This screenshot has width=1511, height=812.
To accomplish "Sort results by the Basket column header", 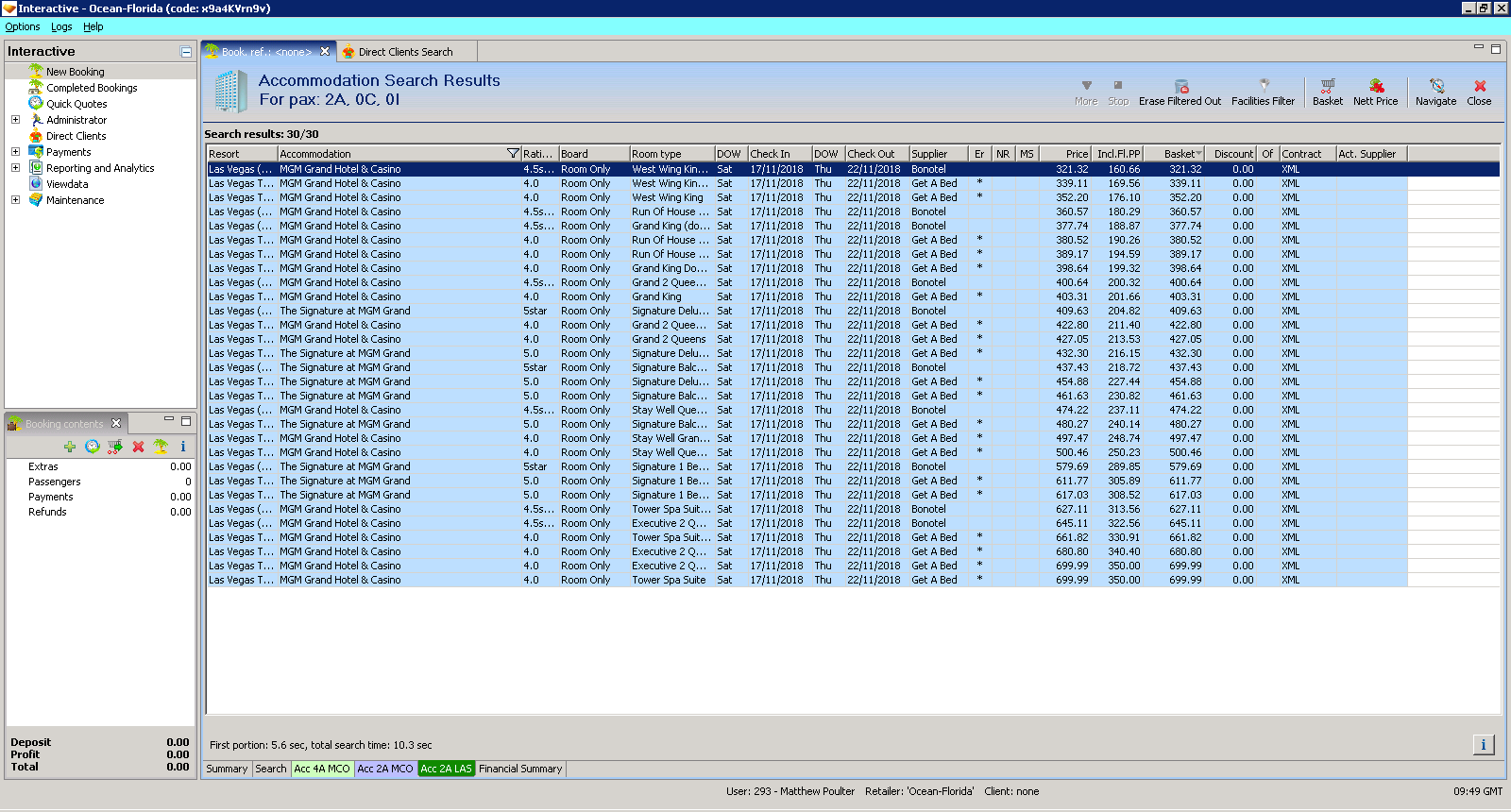I will pyautogui.click(x=1174, y=154).
